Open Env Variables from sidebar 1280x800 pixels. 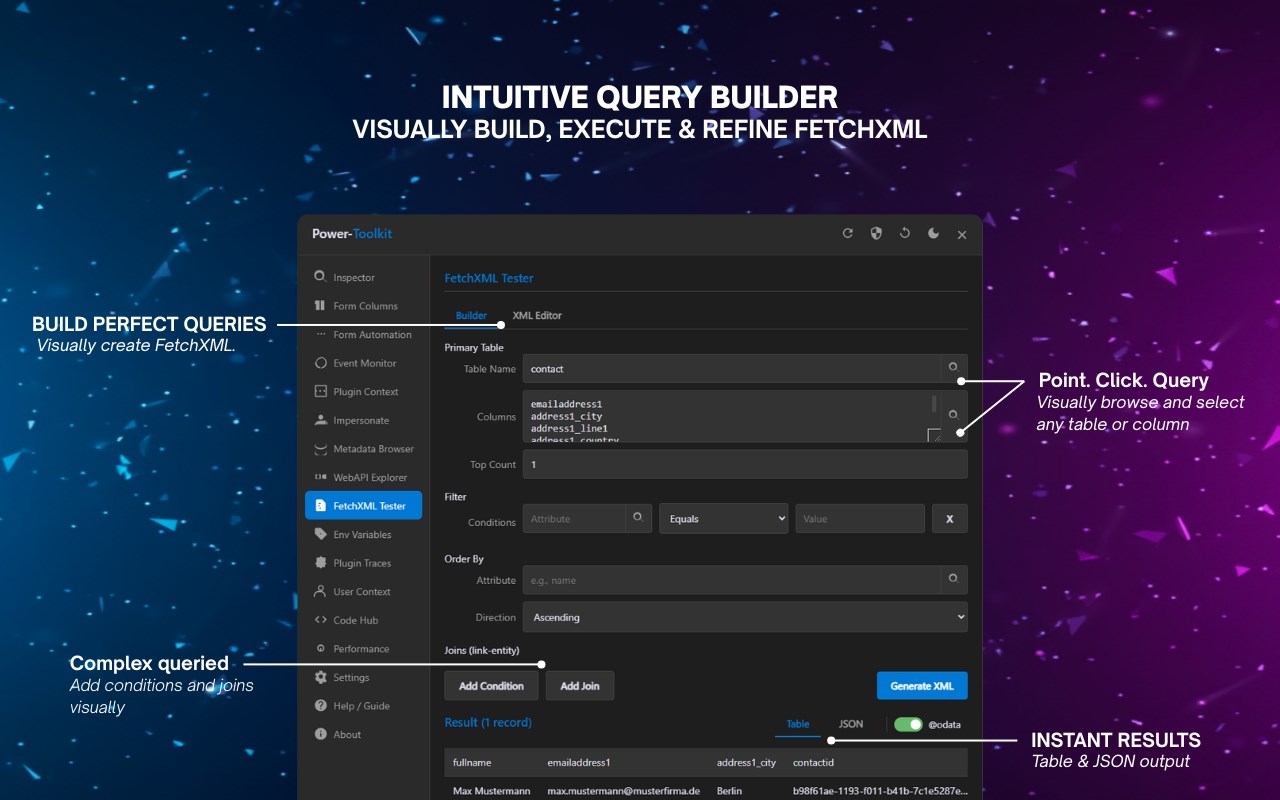pyautogui.click(x=363, y=535)
